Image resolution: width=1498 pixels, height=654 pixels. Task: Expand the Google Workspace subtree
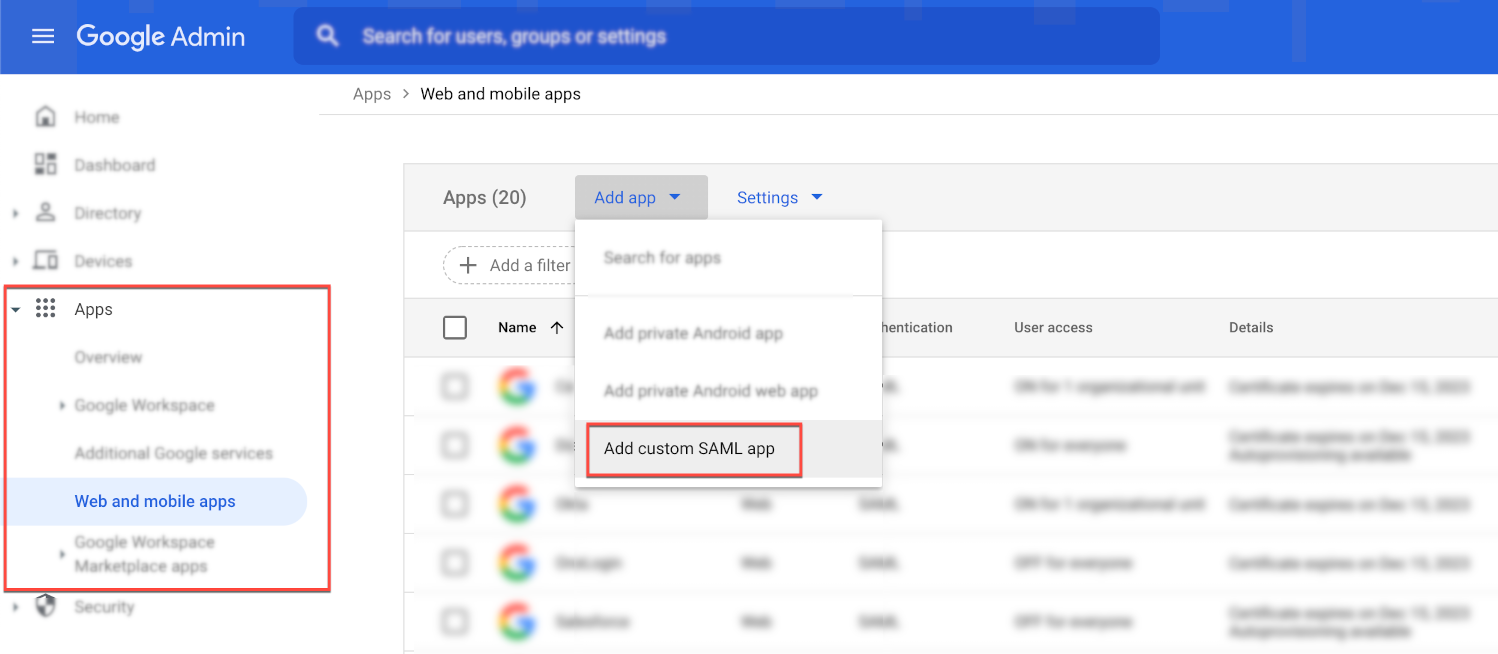[62, 406]
